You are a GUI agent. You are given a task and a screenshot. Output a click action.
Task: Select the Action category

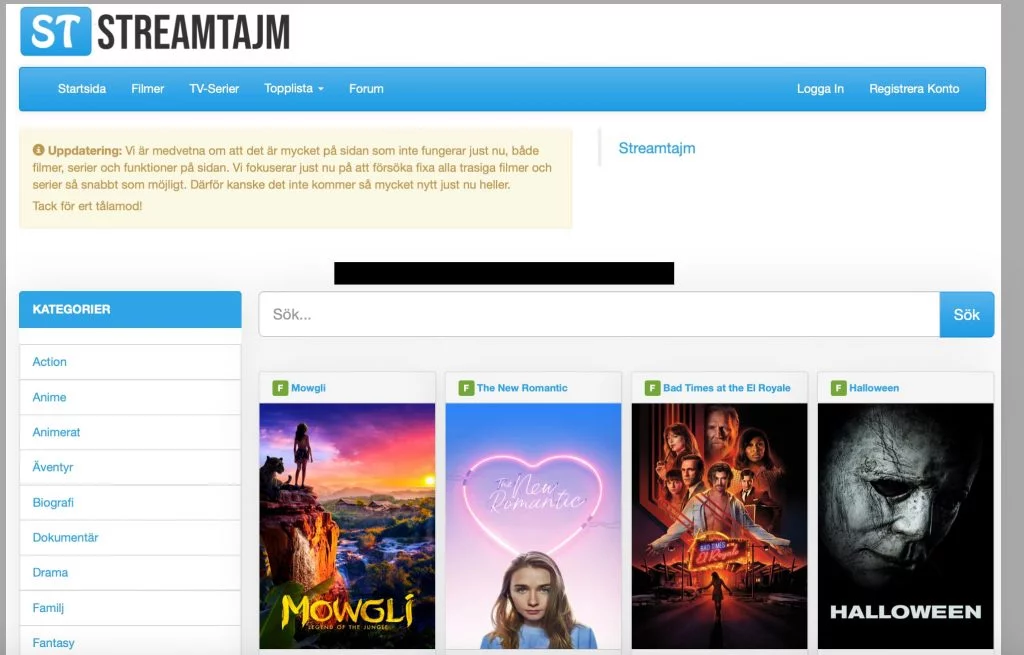point(50,362)
